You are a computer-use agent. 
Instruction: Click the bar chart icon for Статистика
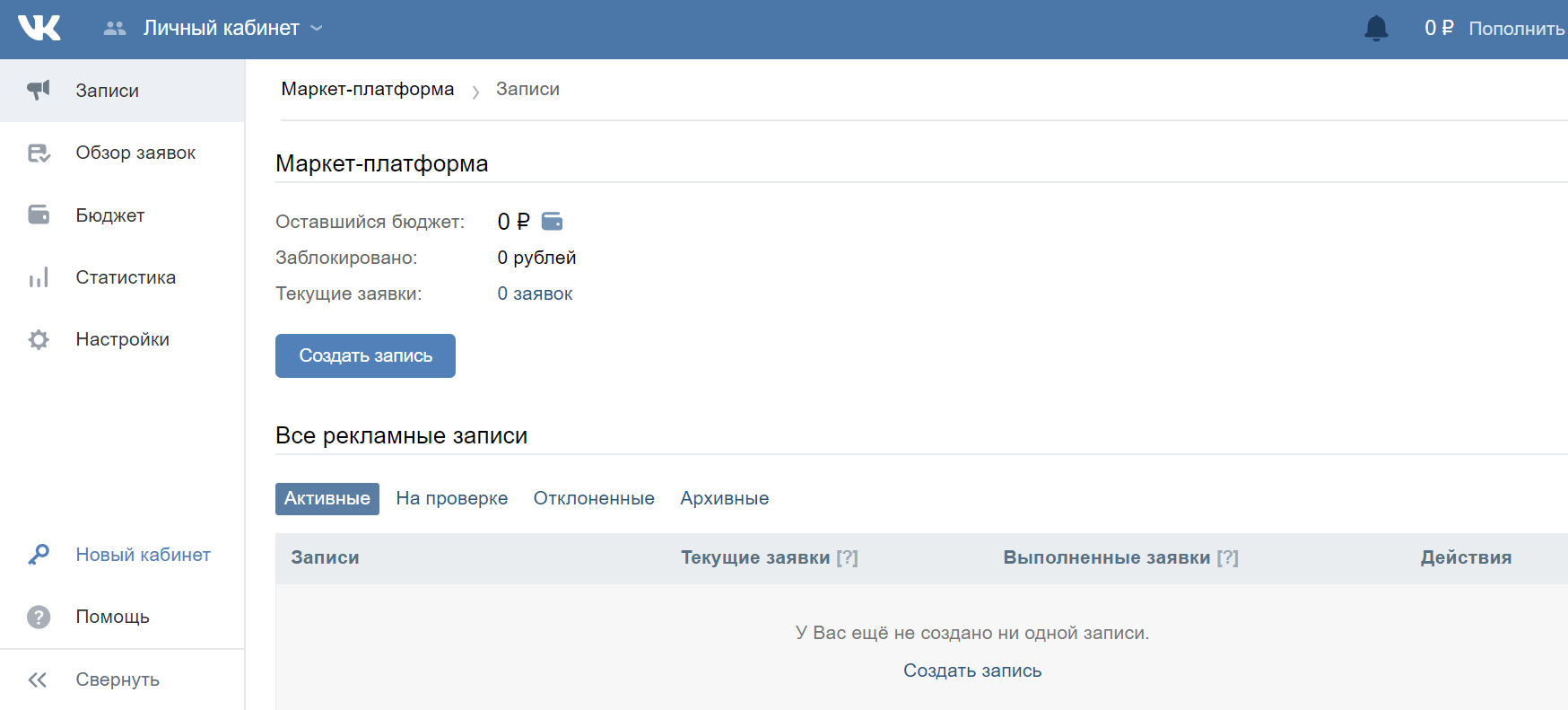[x=39, y=277]
